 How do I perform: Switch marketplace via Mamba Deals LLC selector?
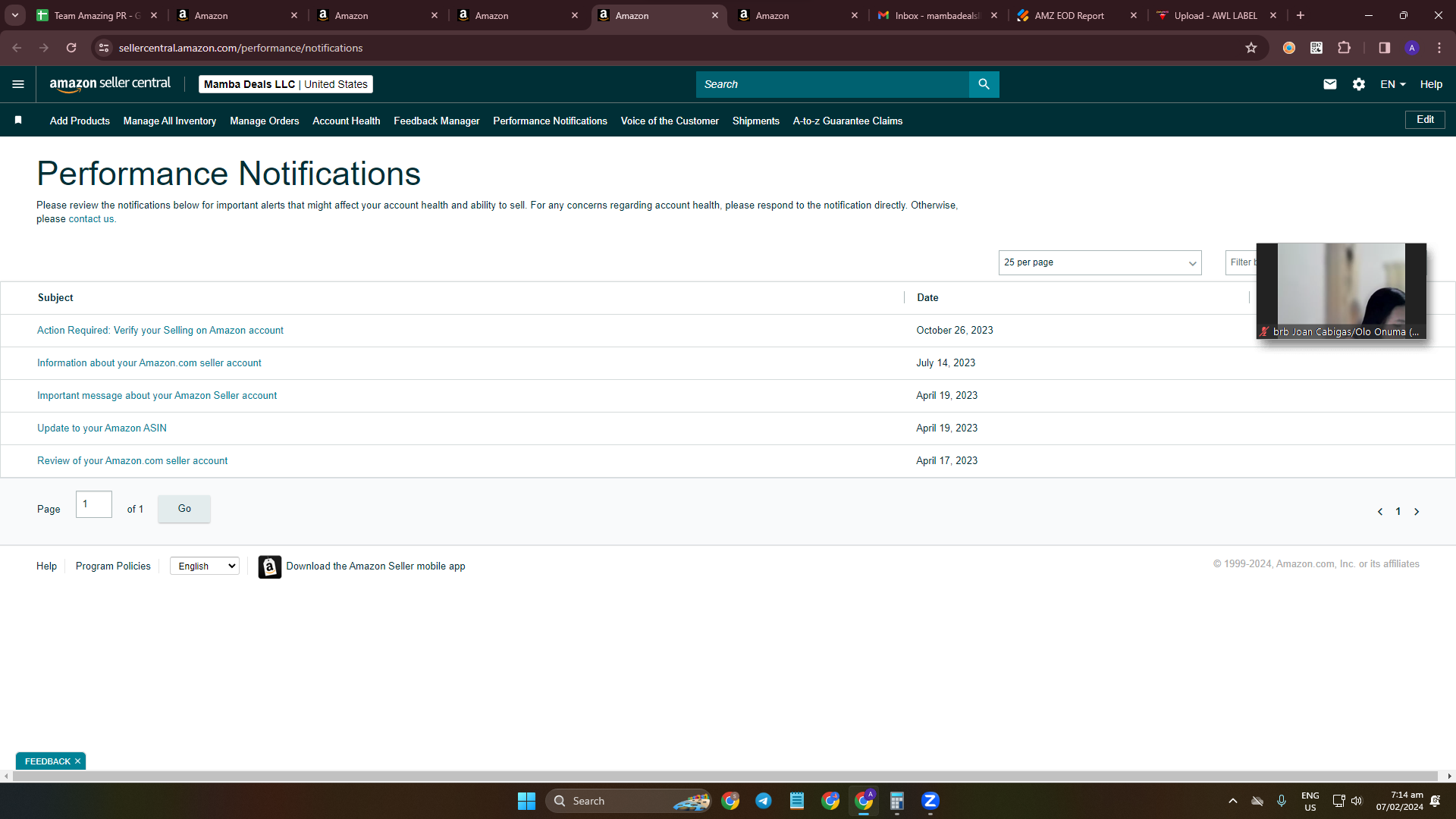coord(286,84)
